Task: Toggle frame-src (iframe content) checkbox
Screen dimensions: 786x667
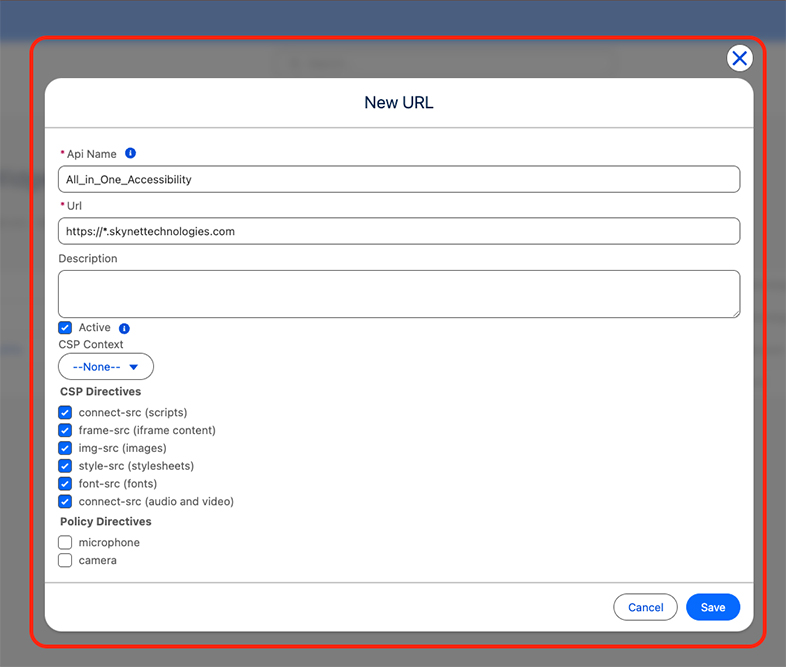Action: pos(65,430)
